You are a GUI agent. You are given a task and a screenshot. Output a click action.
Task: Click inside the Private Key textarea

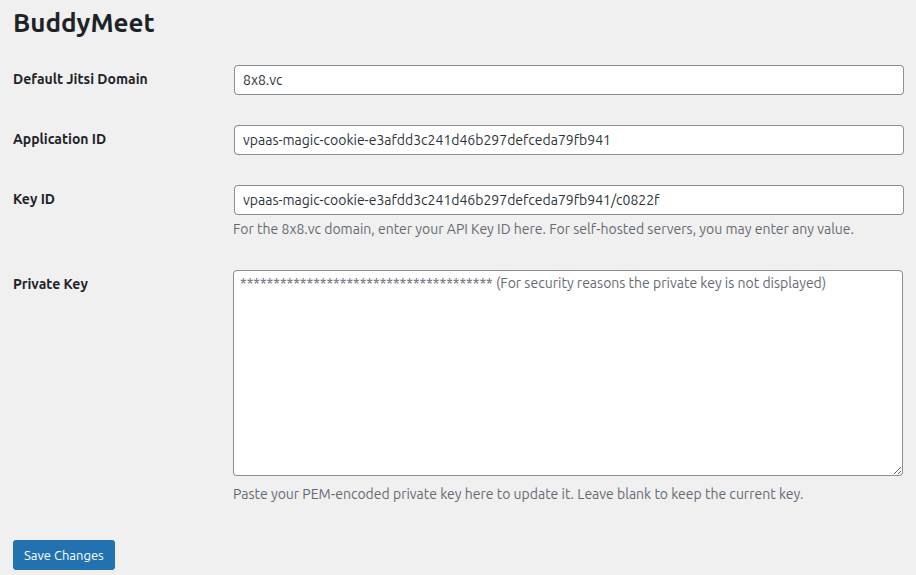tap(568, 373)
